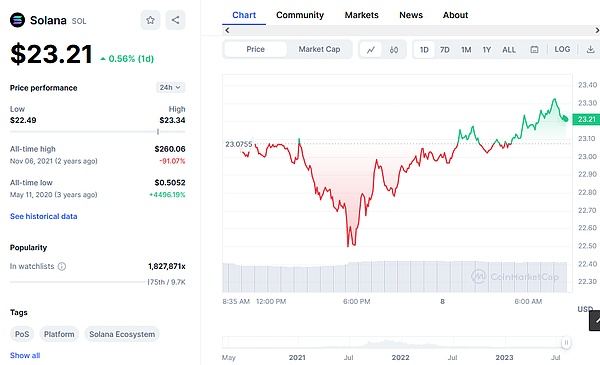The image size is (600, 365).
Task: Add Solana to watchlist with star icon
Action: pyautogui.click(x=150, y=20)
